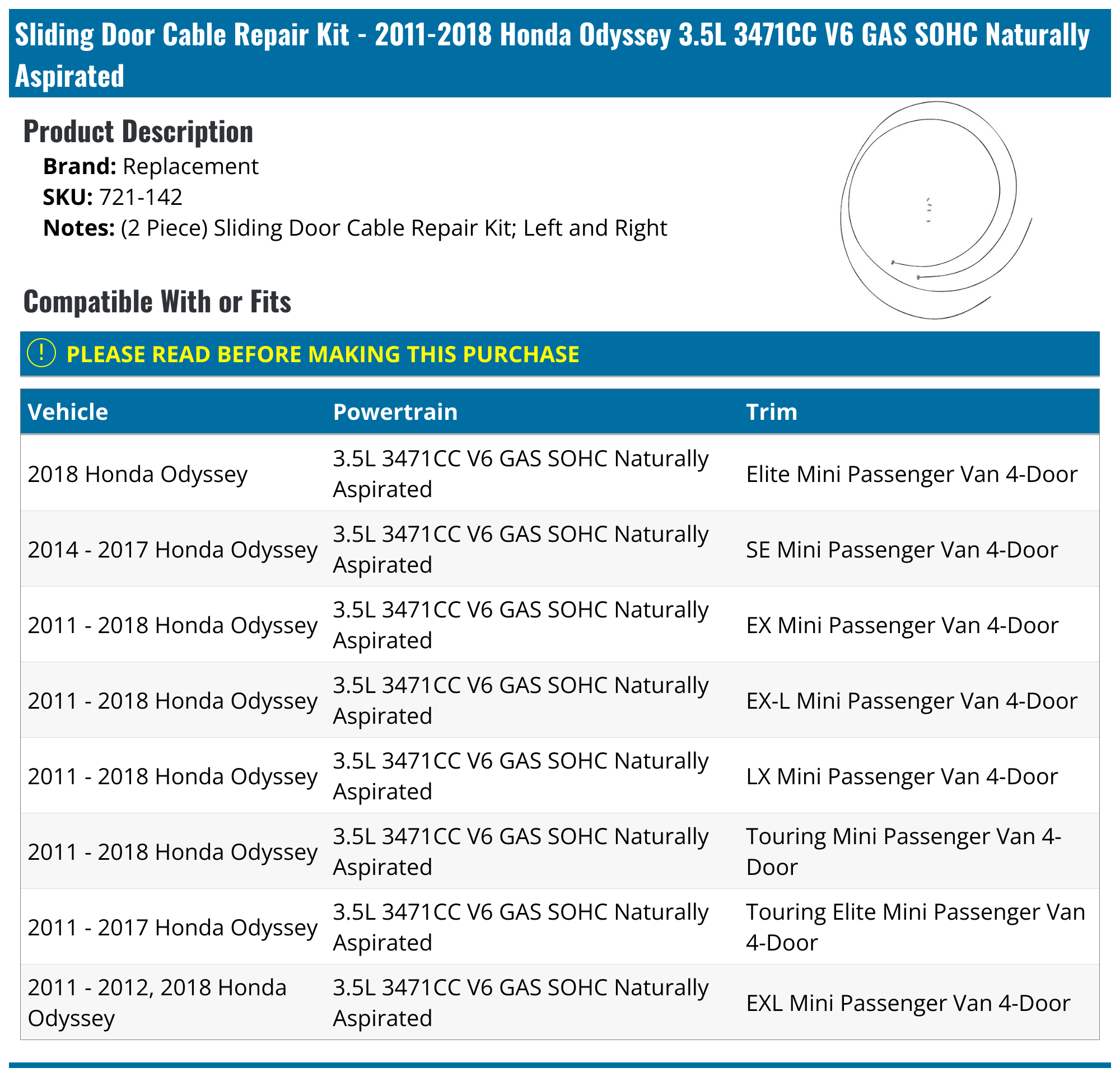
Task: Click the Vehicle column header
Action: pyautogui.click(x=67, y=412)
